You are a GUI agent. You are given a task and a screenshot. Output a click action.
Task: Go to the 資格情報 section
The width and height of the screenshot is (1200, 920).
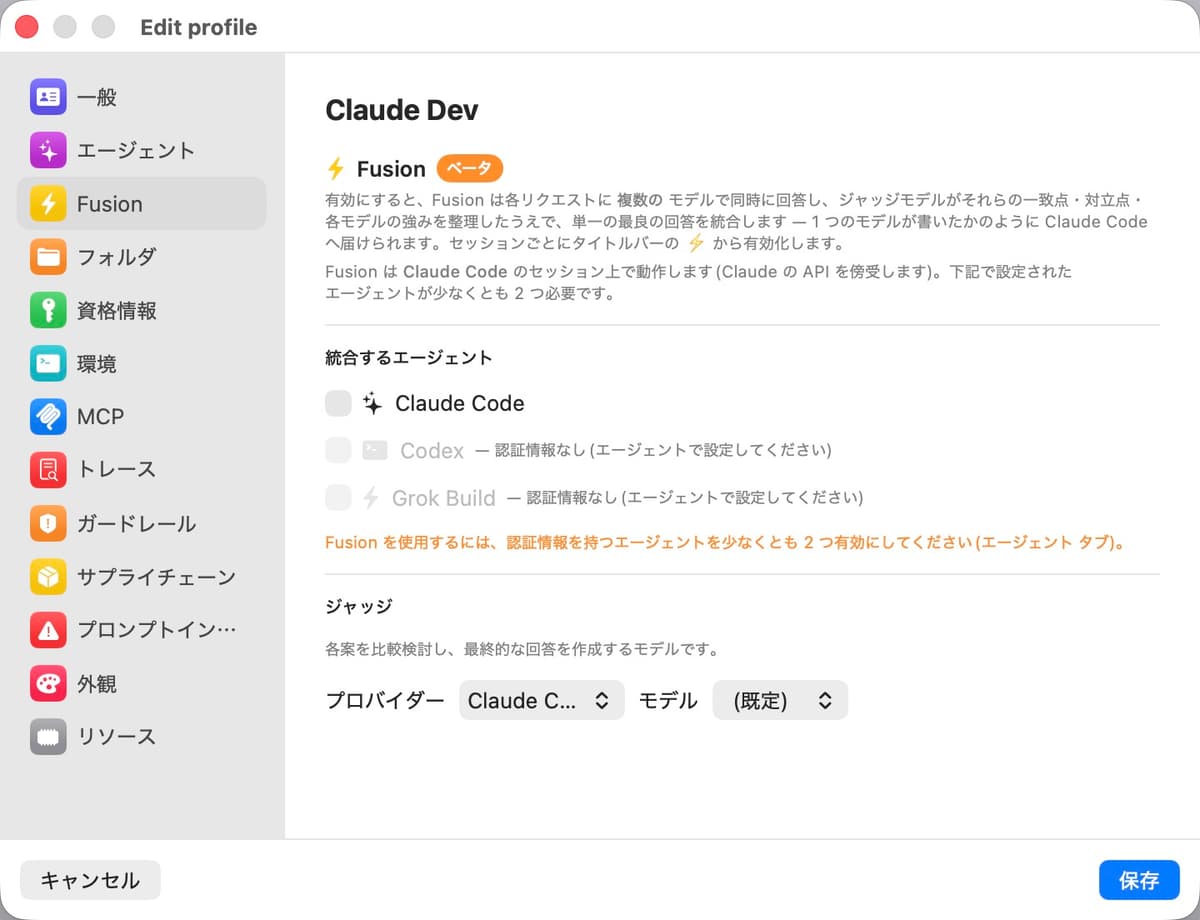(142, 310)
